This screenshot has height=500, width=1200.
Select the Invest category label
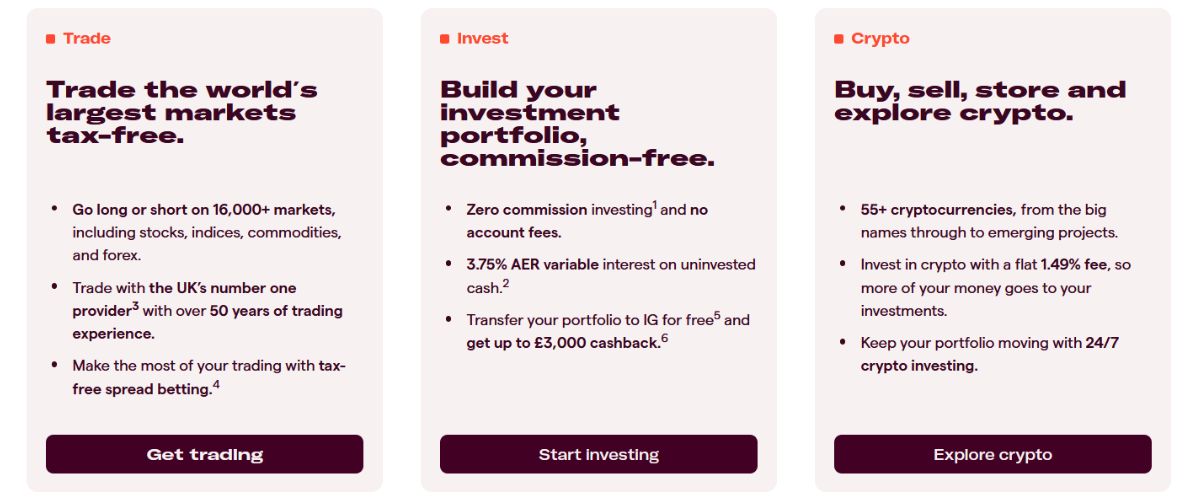(x=482, y=39)
